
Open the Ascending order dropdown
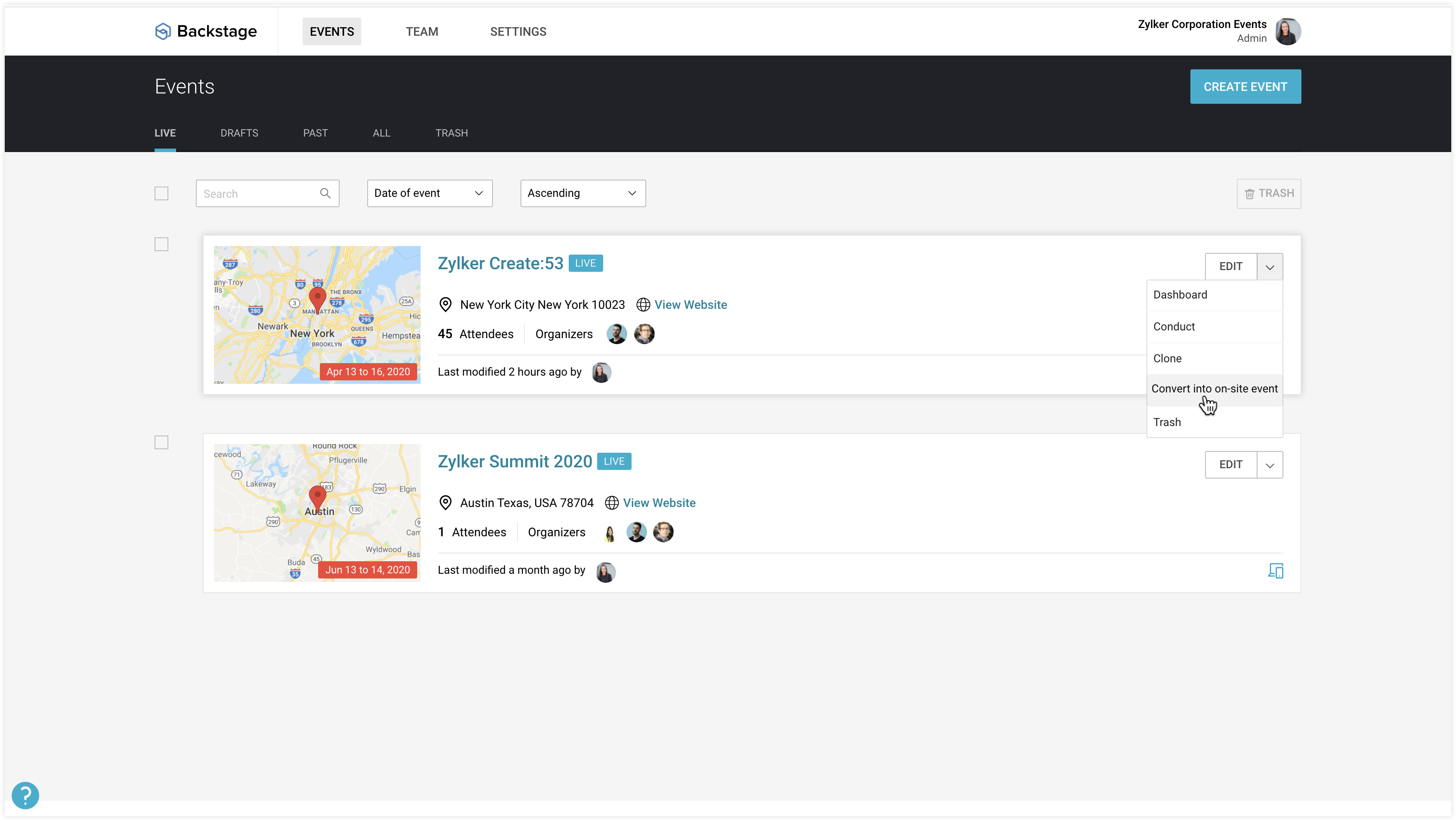point(583,193)
